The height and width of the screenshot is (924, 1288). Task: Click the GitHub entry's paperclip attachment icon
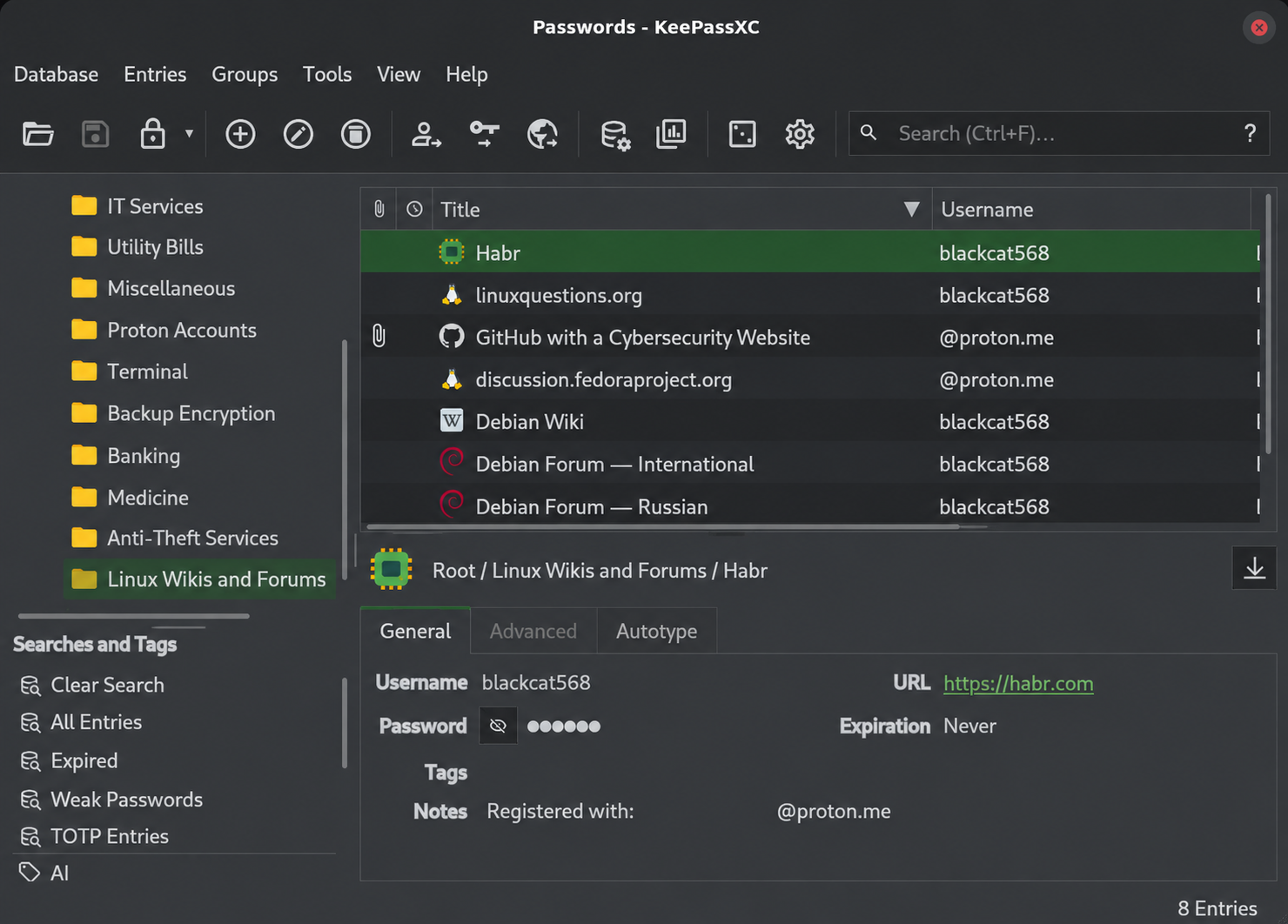coord(379,337)
